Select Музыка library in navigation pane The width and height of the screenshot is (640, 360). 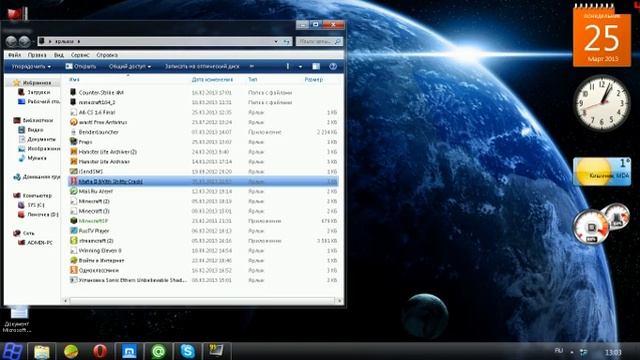pos(37,158)
